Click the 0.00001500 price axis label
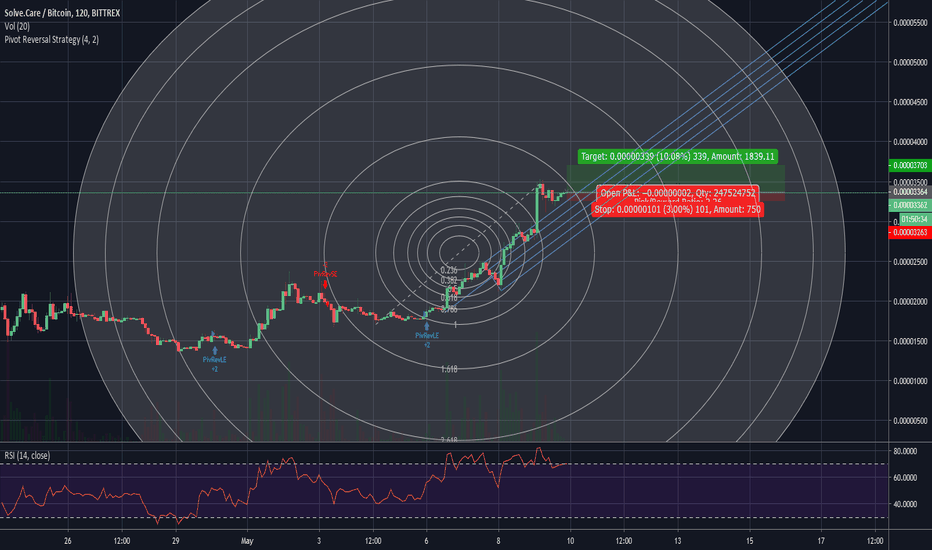932x550 pixels. click(x=910, y=341)
